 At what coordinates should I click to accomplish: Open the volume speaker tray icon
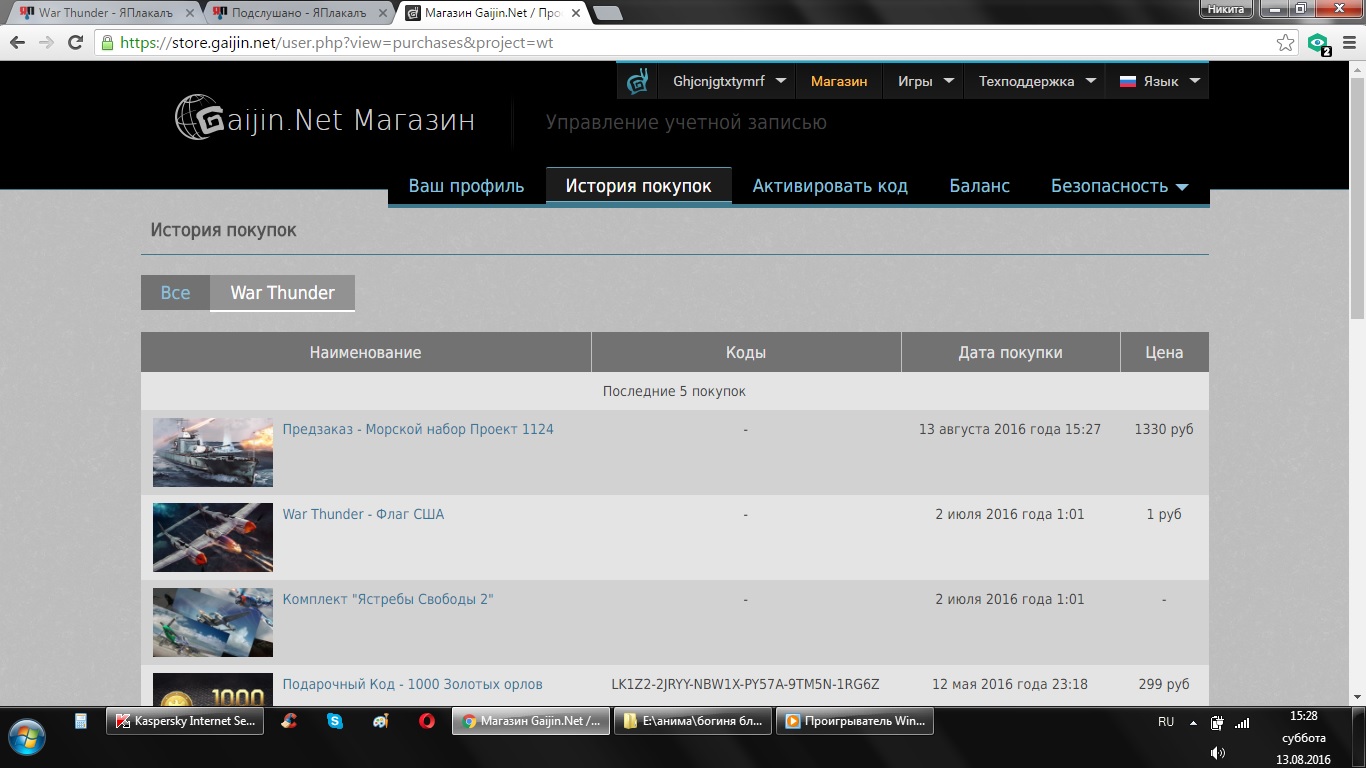[x=1218, y=752]
